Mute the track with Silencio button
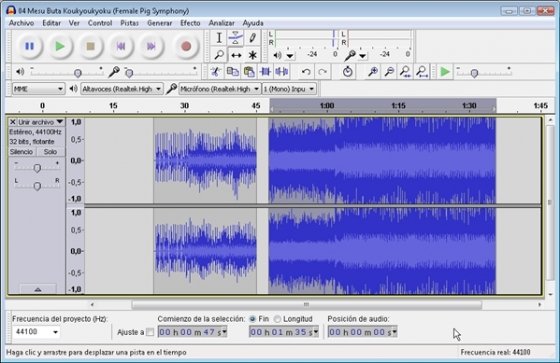 tap(21, 152)
